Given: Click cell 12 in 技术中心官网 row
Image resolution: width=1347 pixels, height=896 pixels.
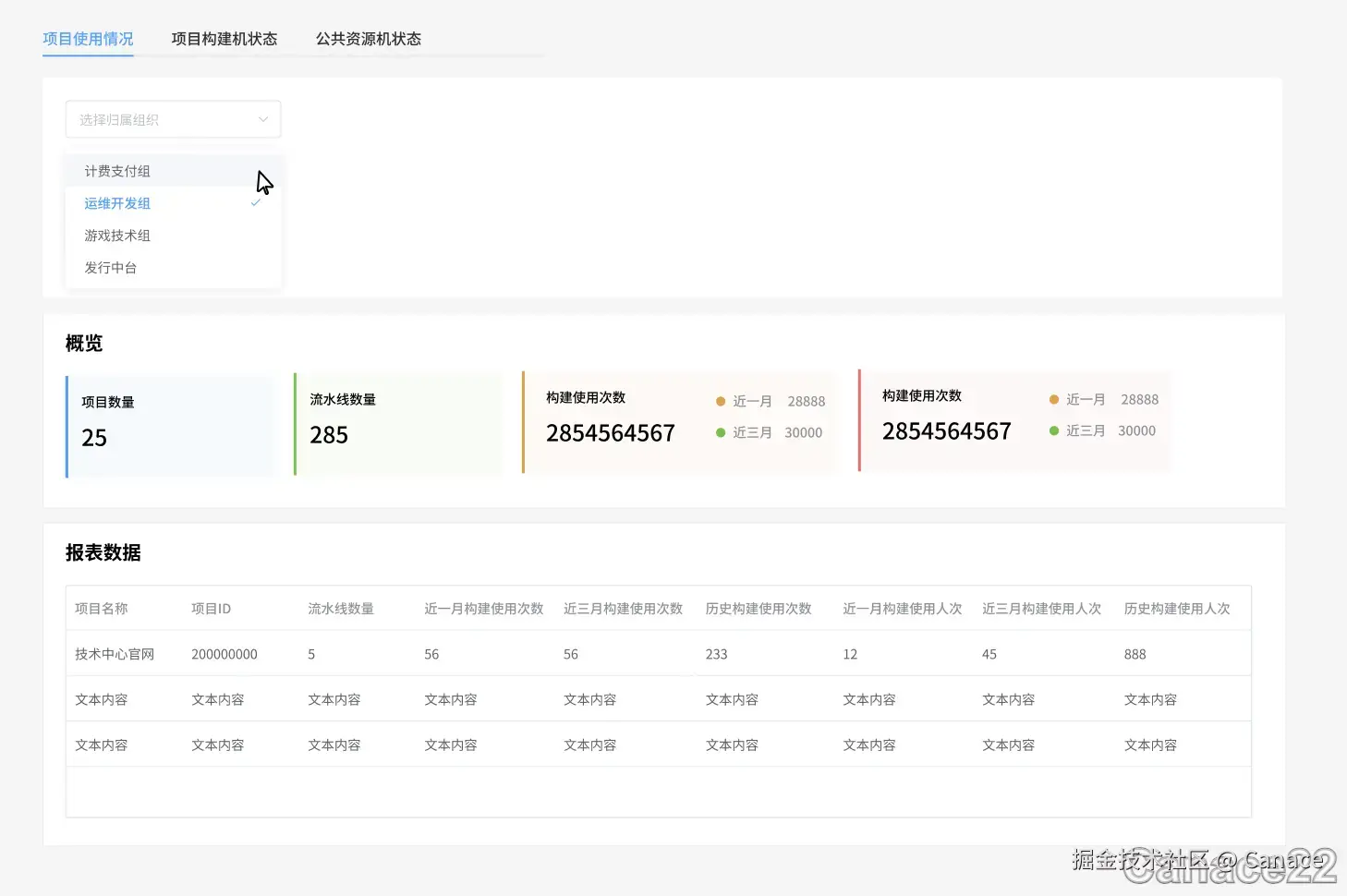Looking at the screenshot, I should pyautogui.click(x=850, y=654).
